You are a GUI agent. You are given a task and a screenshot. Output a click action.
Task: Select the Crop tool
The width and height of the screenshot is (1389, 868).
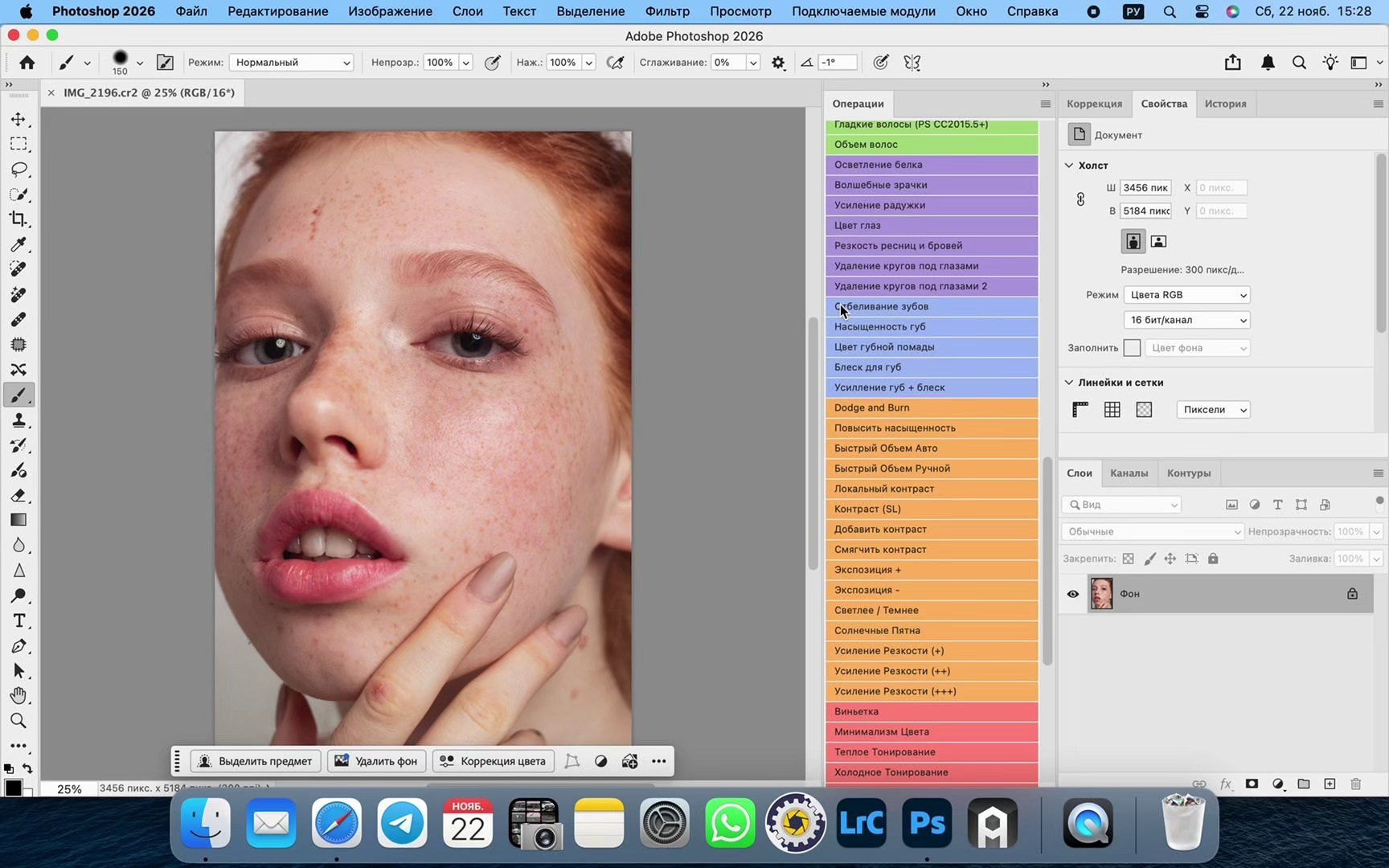click(x=18, y=219)
